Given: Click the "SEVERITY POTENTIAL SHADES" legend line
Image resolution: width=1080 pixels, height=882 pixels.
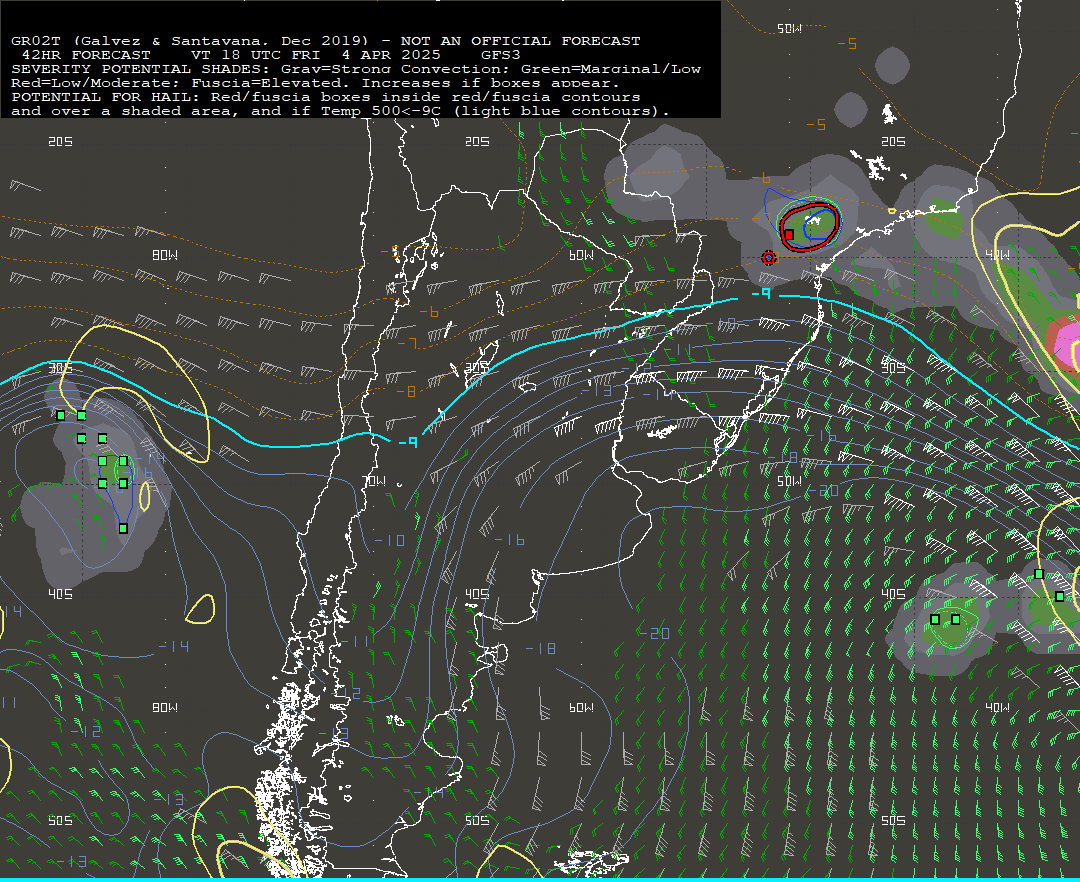Looking at the screenshot, I should pos(356,69).
